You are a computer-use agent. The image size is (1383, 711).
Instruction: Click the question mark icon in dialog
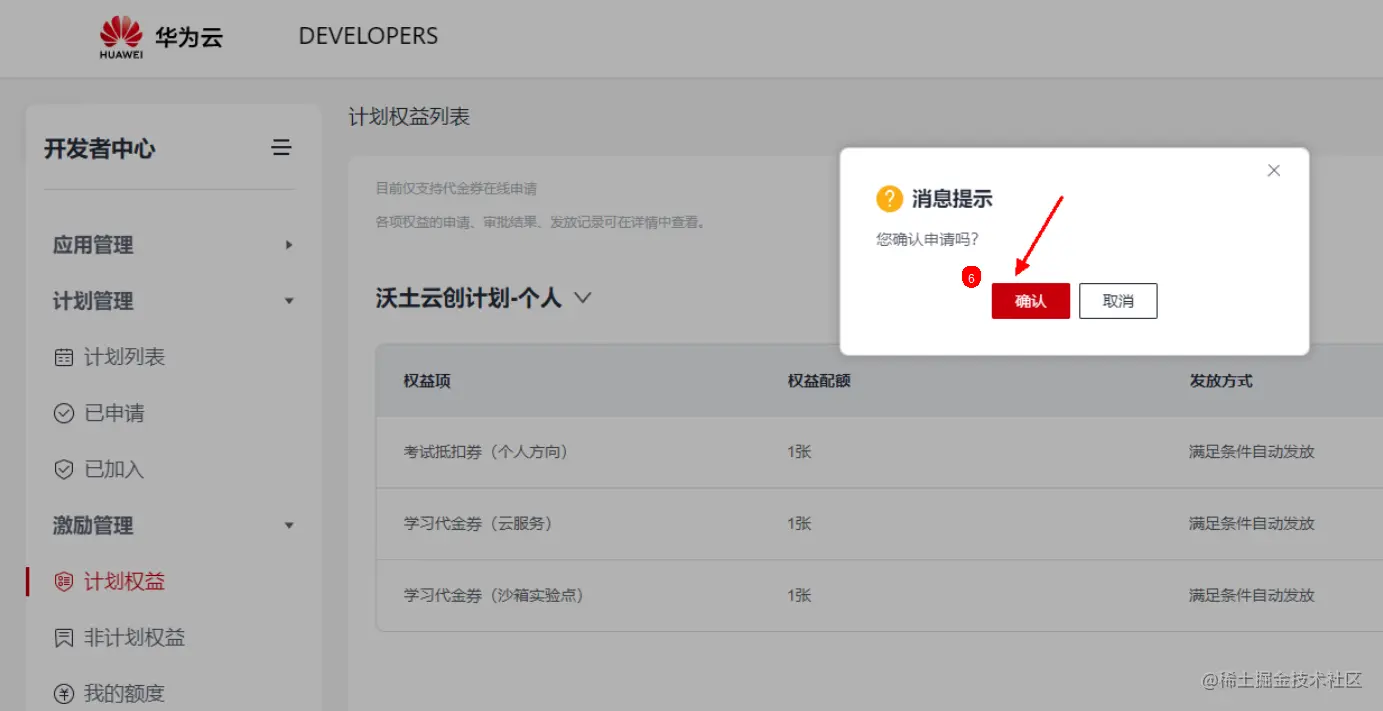889,198
